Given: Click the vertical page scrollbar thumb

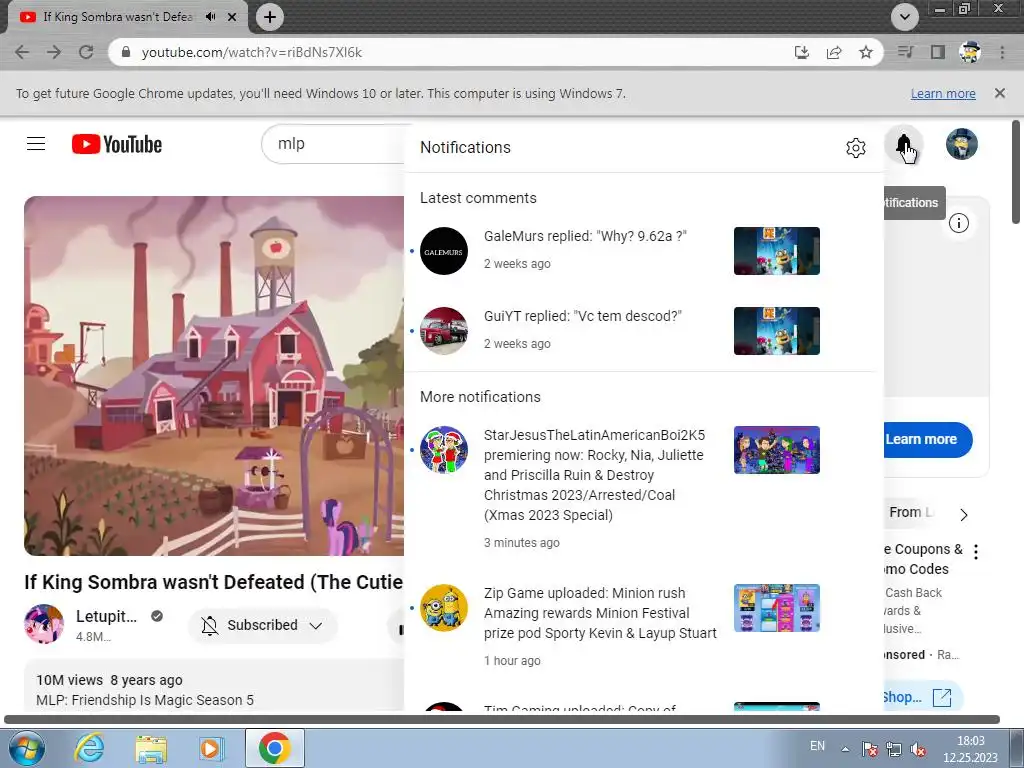Looking at the screenshot, I should (1016, 172).
